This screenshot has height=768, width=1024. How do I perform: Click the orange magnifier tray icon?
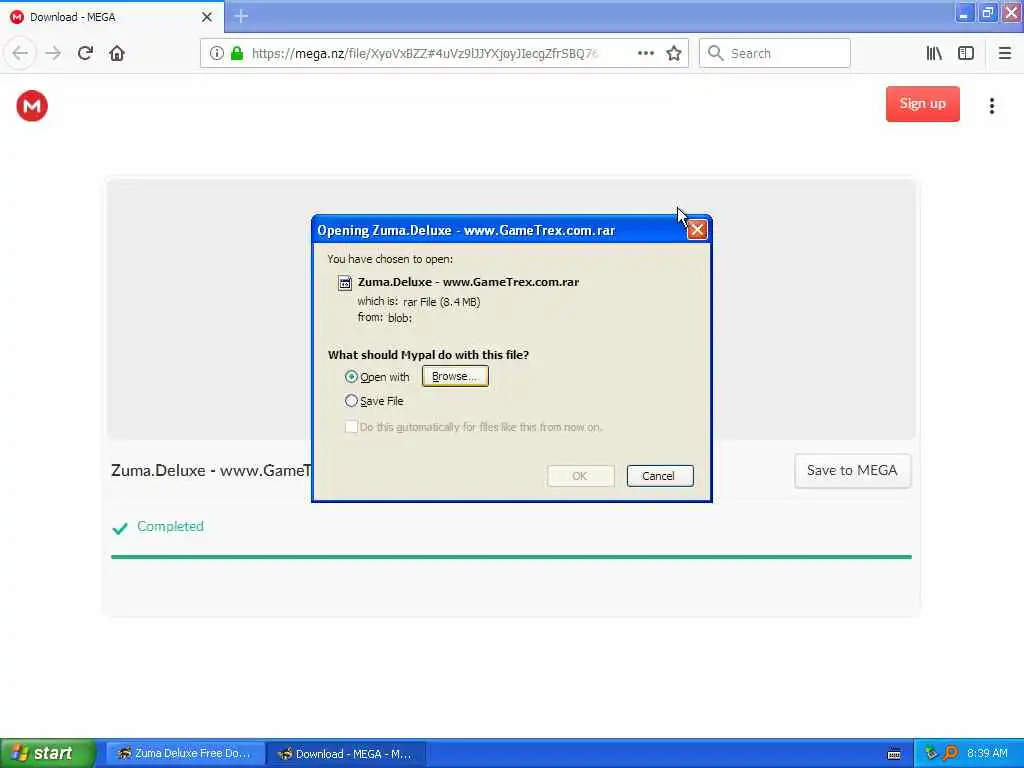[x=950, y=754]
